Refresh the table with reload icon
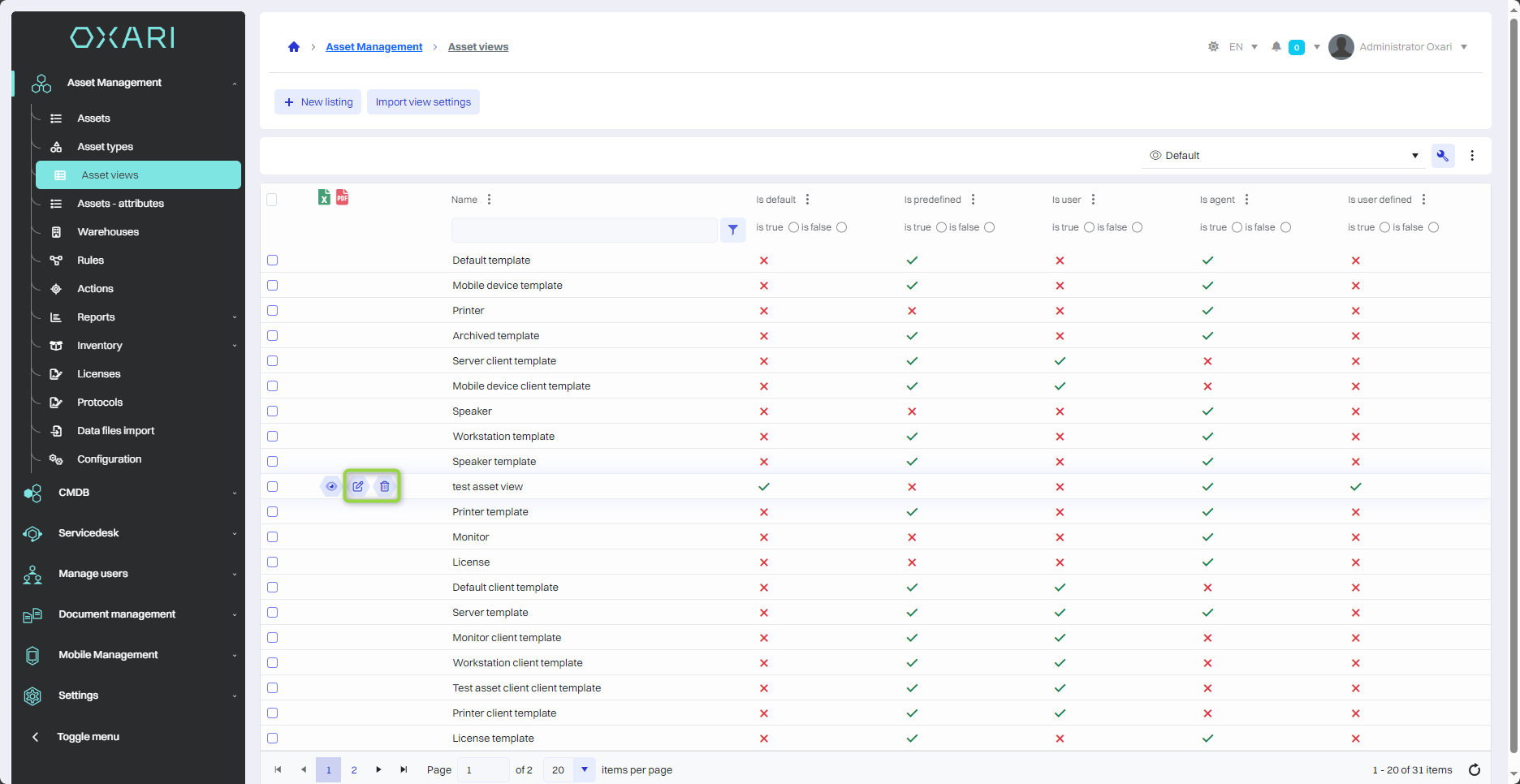Image resolution: width=1520 pixels, height=784 pixels. 1475,769
